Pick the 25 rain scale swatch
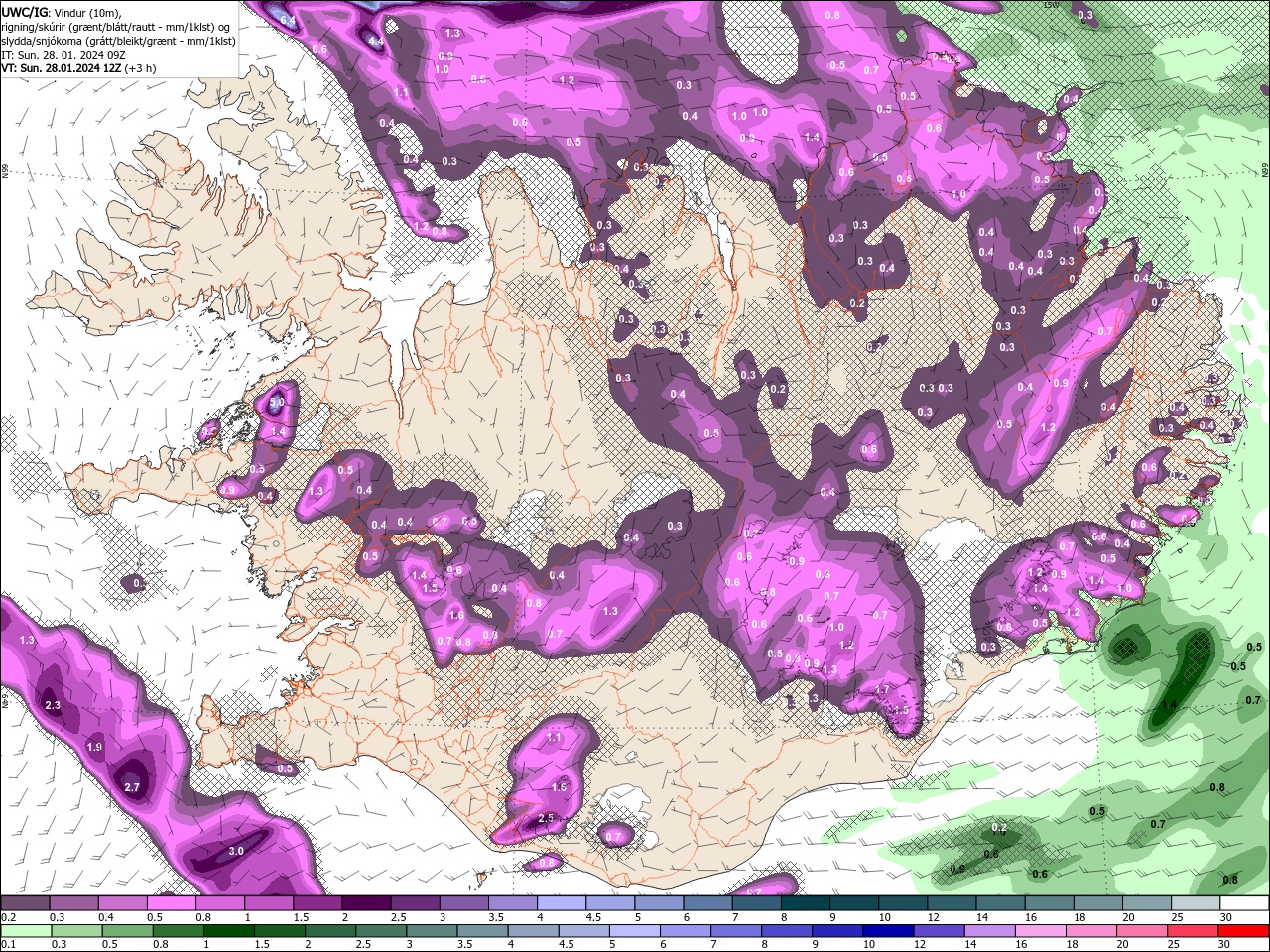 coord(1194,931)
